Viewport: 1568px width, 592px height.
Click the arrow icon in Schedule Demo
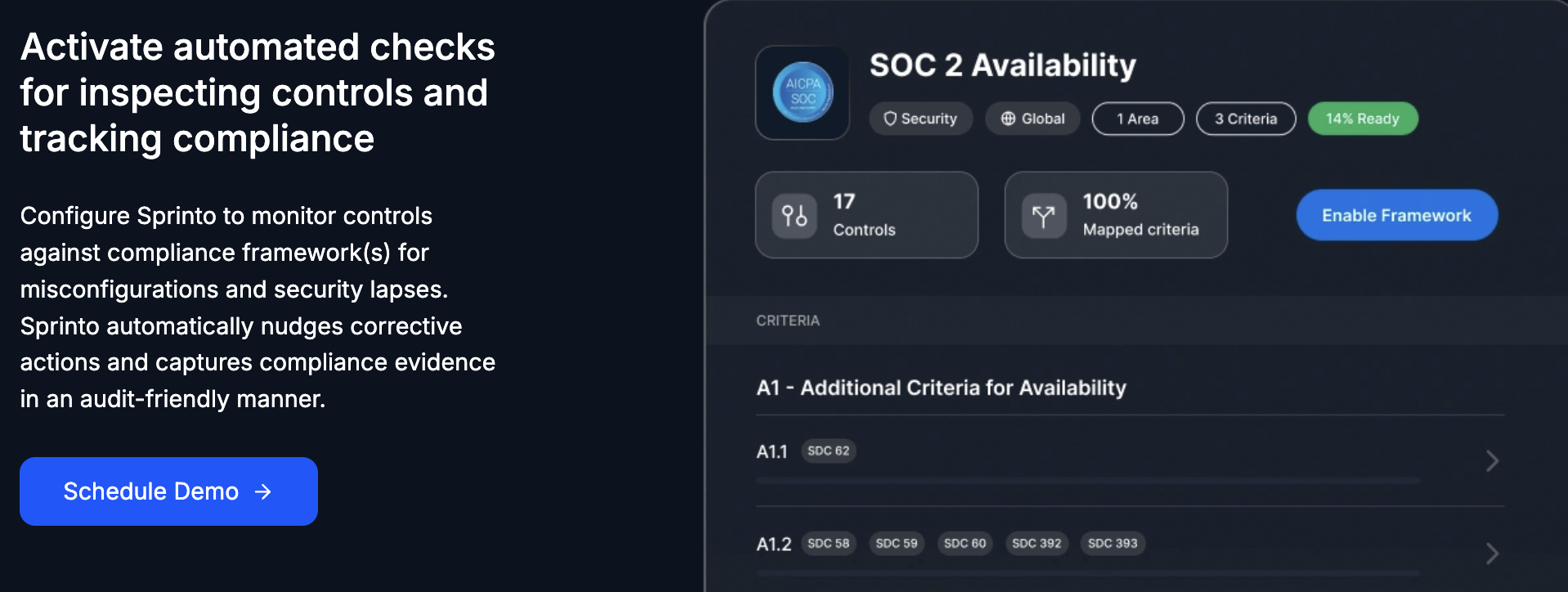(x=263, y=491)
